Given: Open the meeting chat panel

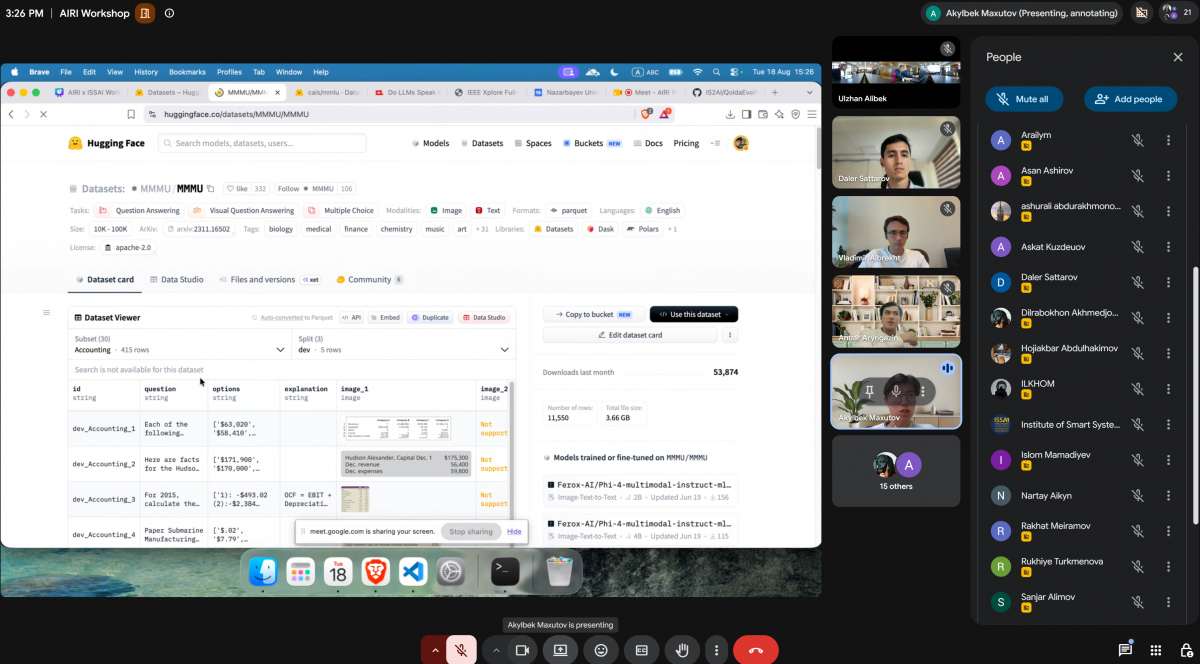Looking at the screenshot, I should (x=1125, y=649).
